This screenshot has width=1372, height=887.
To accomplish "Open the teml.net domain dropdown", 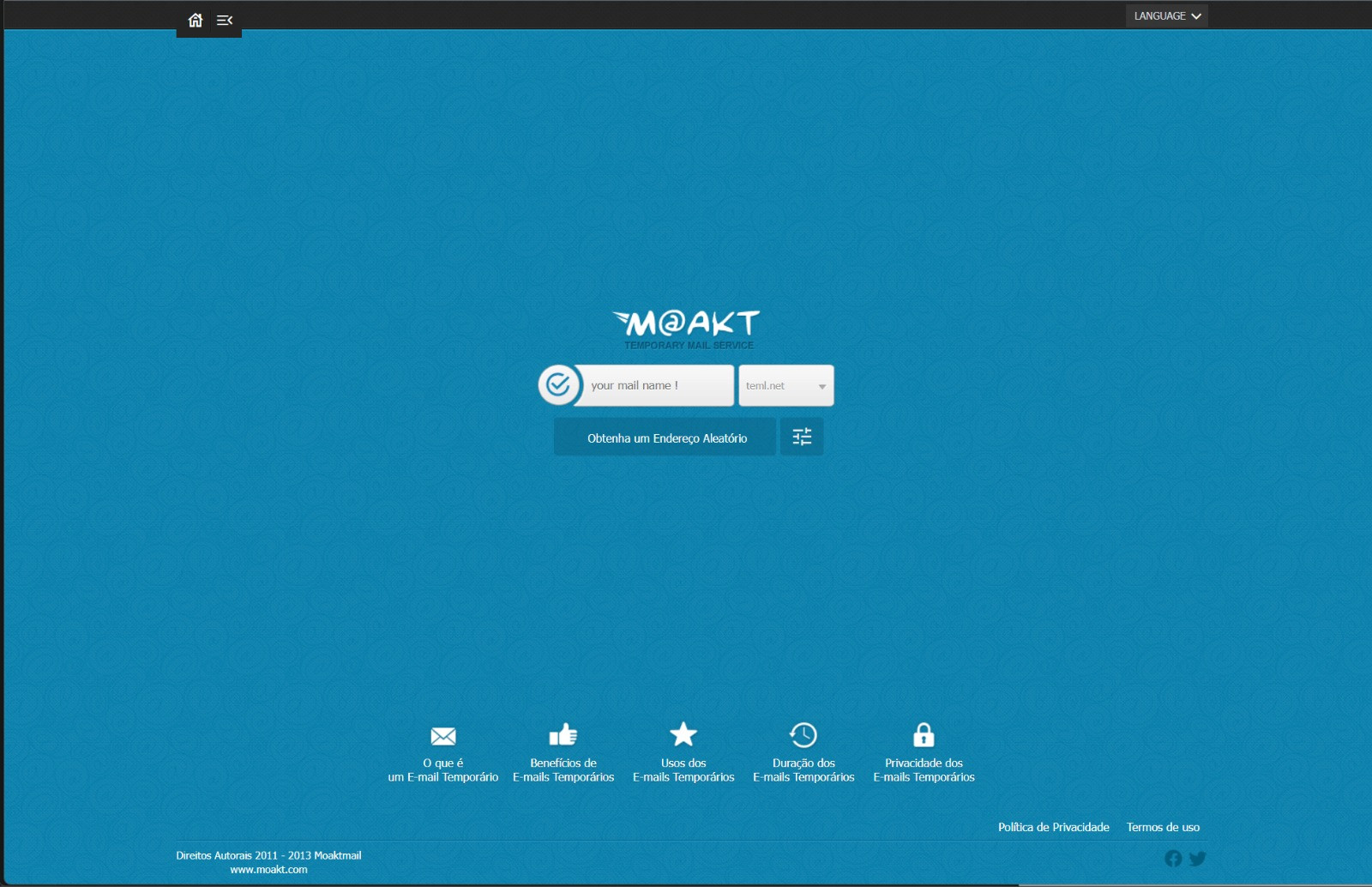I will click(786, 385).
